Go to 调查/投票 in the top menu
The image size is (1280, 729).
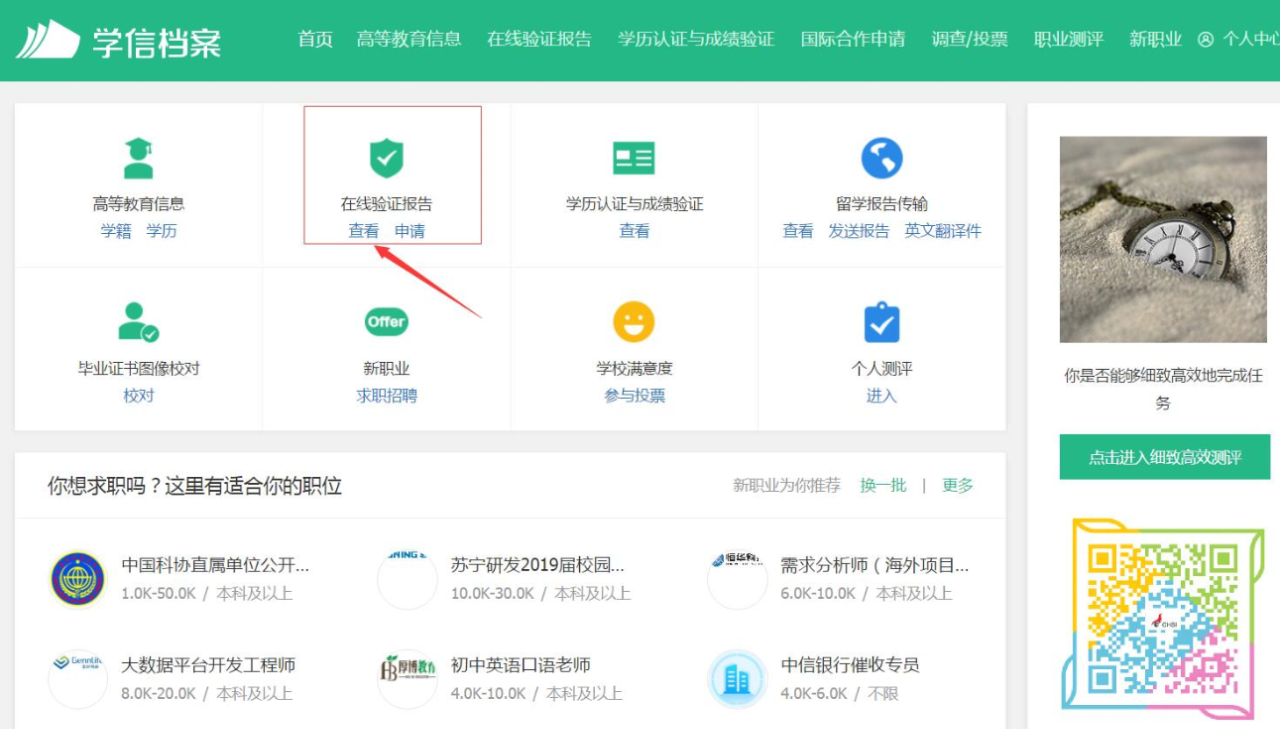pos(969,40)
